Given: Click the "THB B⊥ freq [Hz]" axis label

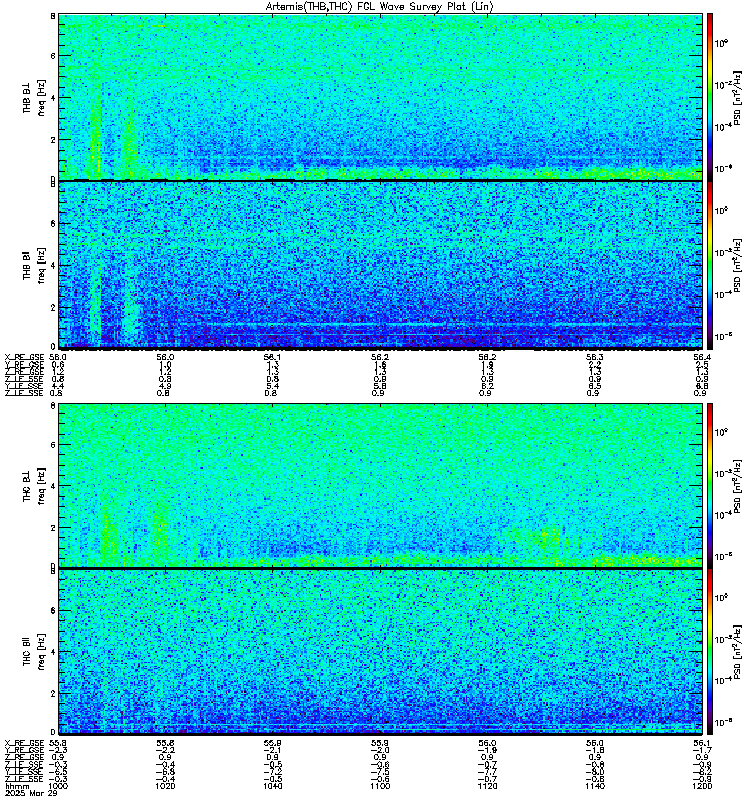Looking at the screenshot, I should (x=34, y=97).
